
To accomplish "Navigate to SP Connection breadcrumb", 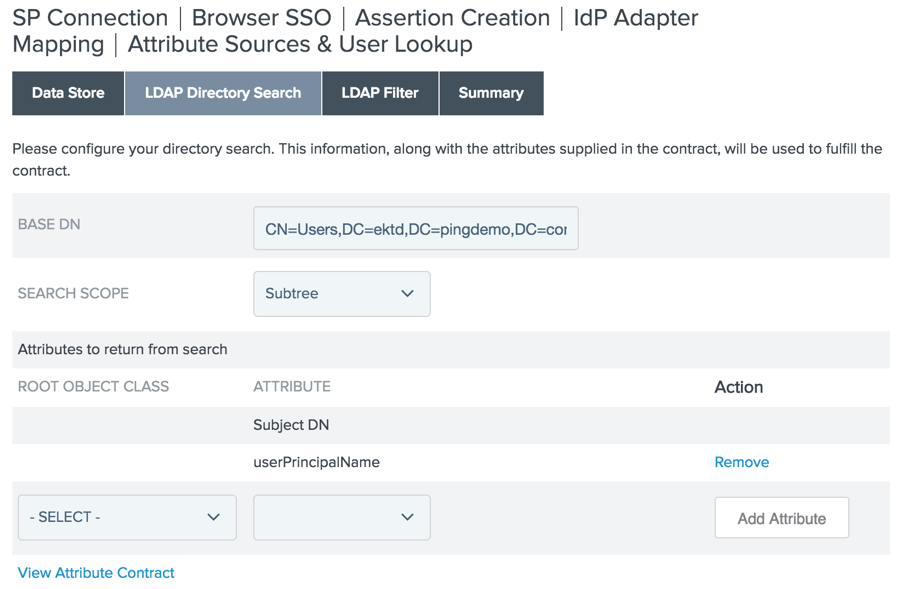I will pyautogui.click(x=89, y=17).
